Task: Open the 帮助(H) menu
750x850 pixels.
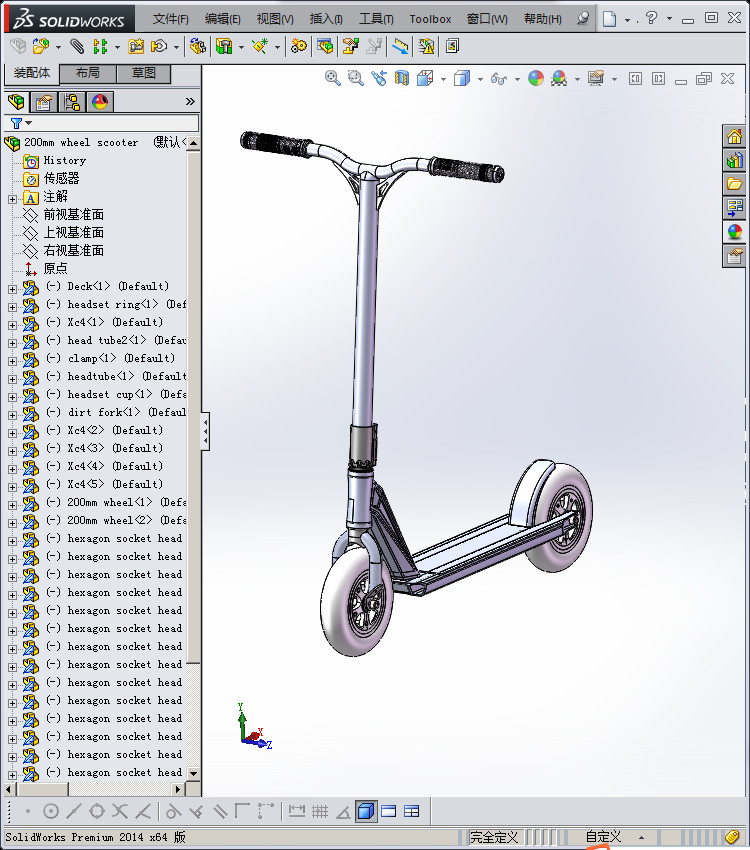Action: pos(542,19)
